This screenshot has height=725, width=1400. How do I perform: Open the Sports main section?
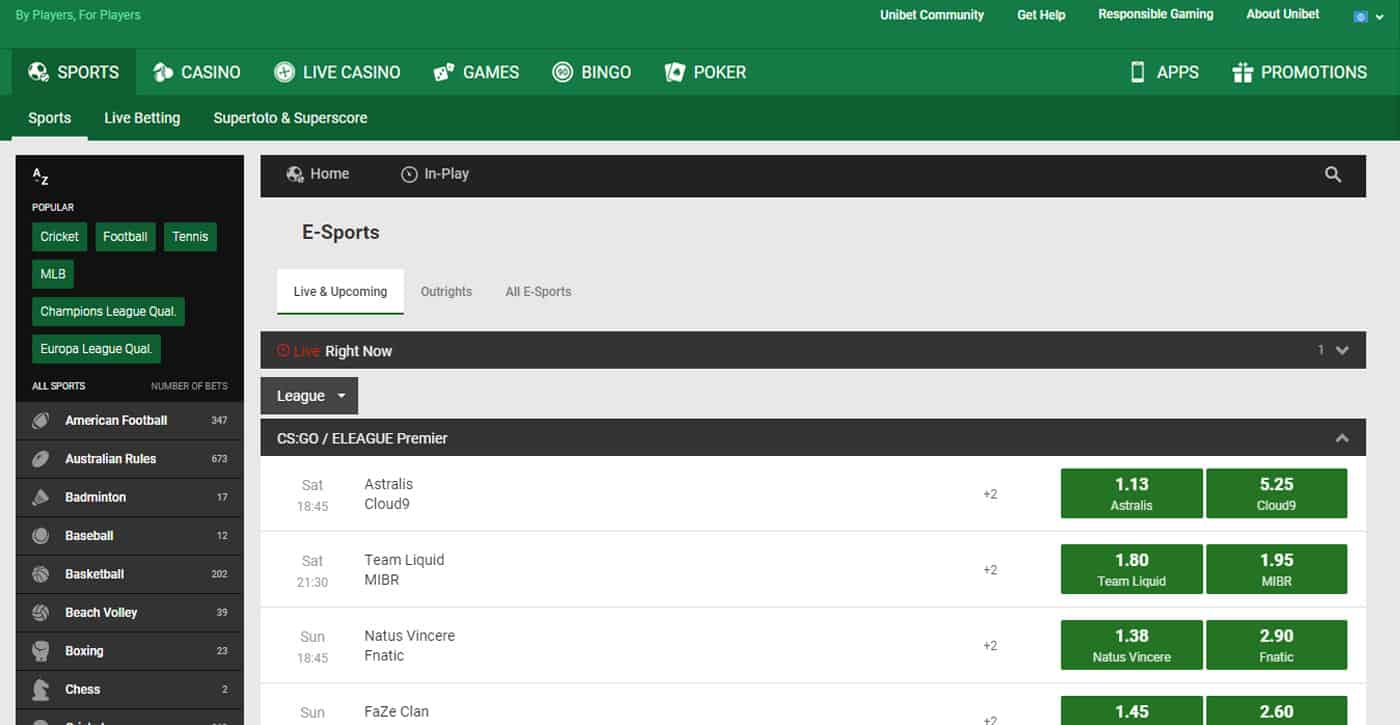(x=74, y=72)
